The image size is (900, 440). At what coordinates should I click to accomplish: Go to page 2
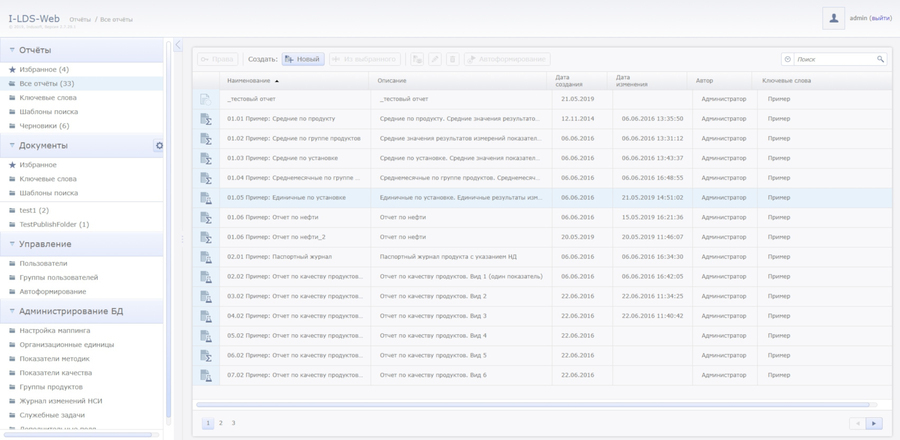220,423
